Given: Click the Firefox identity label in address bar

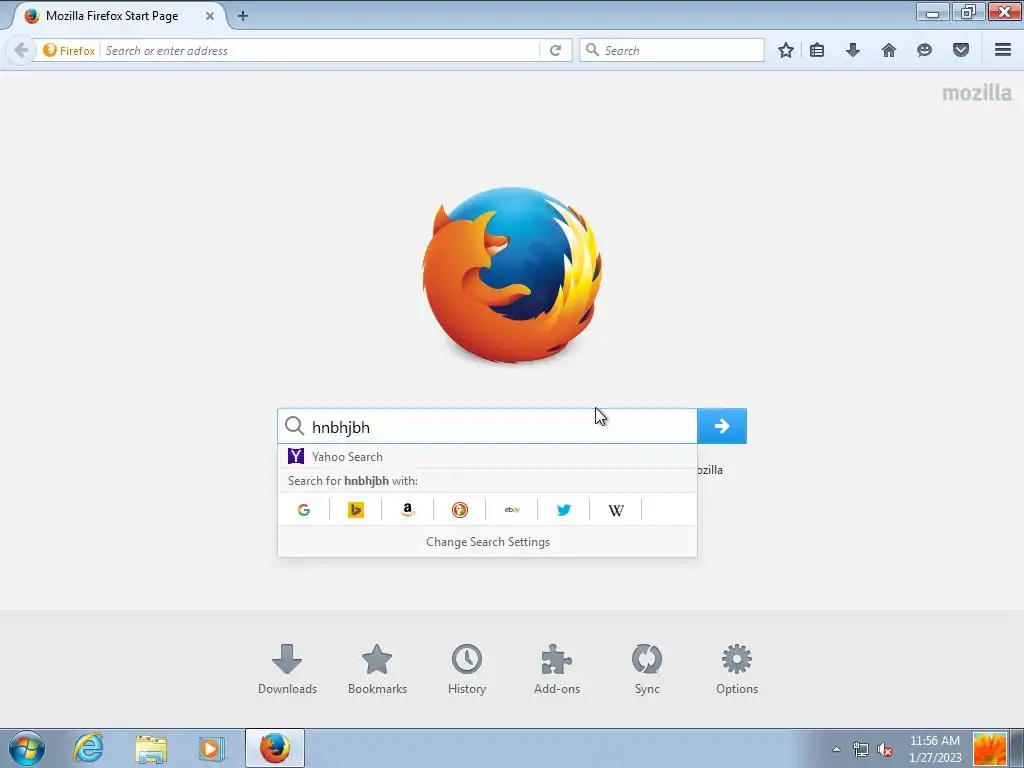Looking at the screenshot, I should tap(69, 50).
